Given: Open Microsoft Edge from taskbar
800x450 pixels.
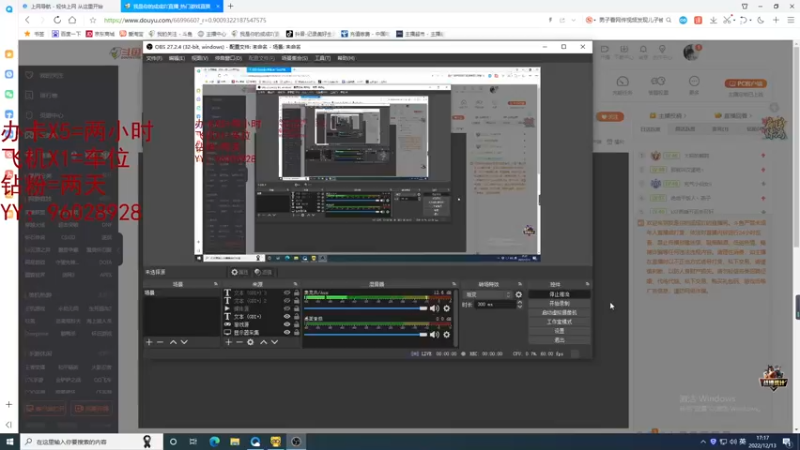Looking at the screenshot, I should click(x=214, y=441).
